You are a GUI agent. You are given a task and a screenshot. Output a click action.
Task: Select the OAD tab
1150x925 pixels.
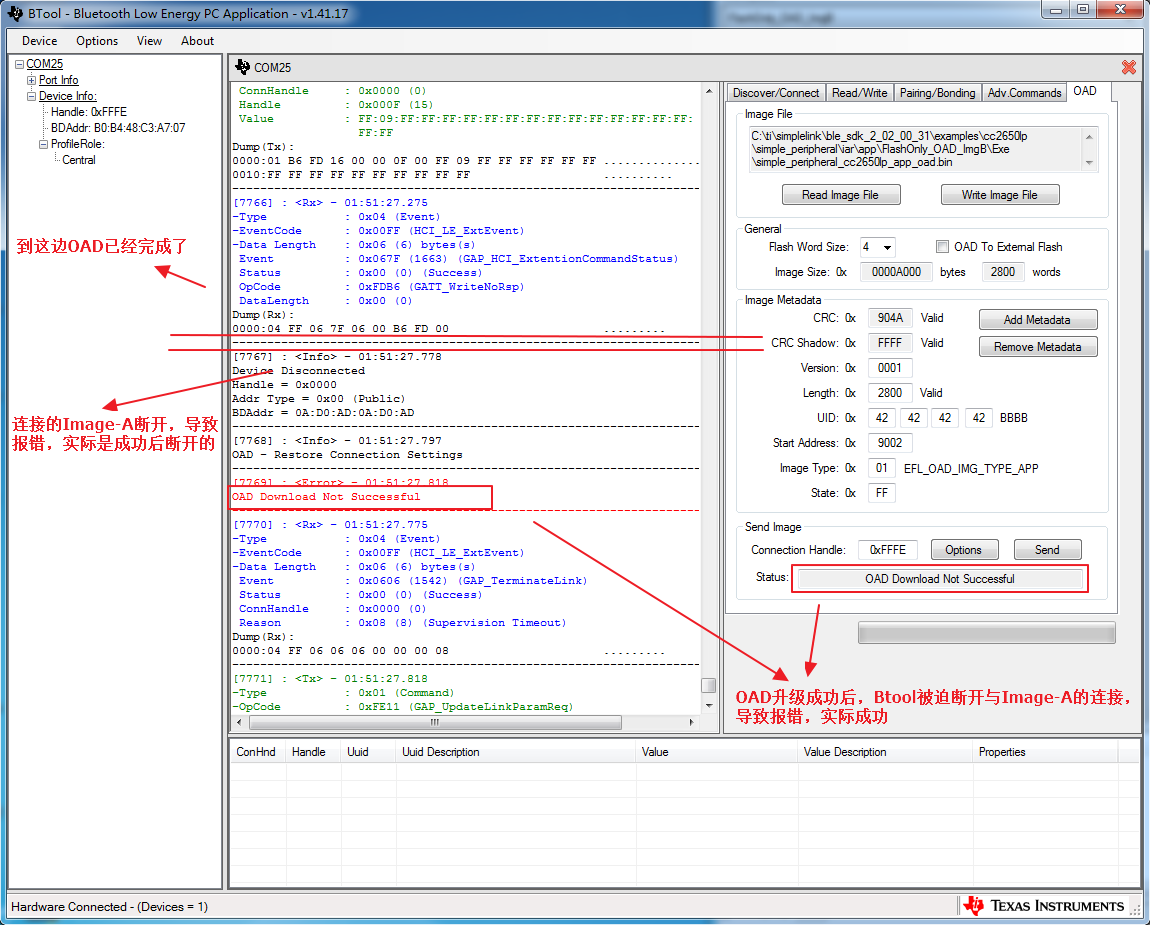pos(1085,91)
